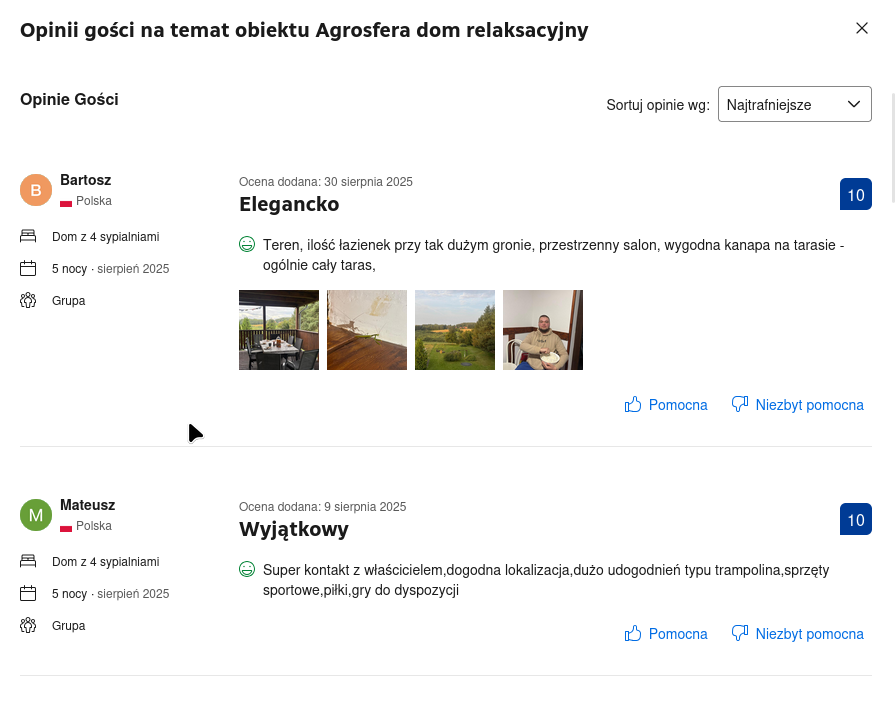Open the photo of man sitting
The width and height of the screenshot is (896, 711).
coord(543,330)
